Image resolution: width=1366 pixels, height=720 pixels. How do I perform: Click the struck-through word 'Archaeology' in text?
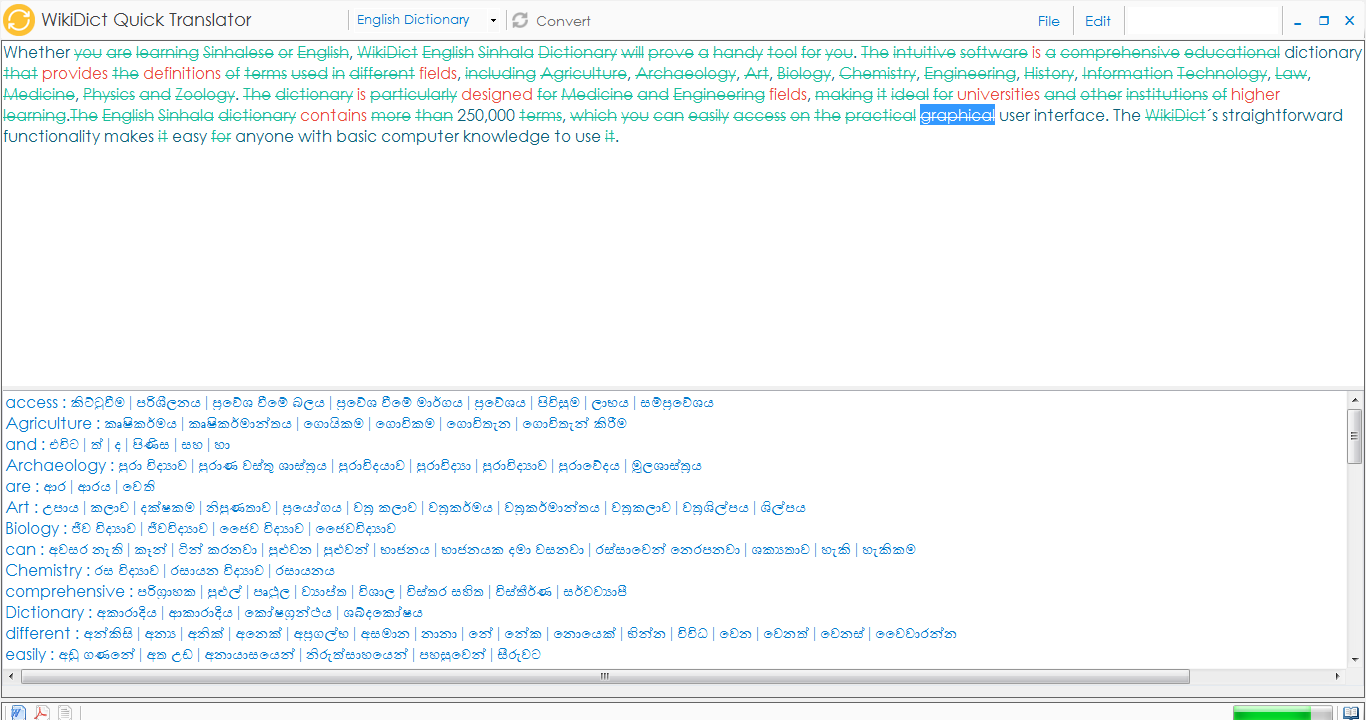click(x=684, y=73)
